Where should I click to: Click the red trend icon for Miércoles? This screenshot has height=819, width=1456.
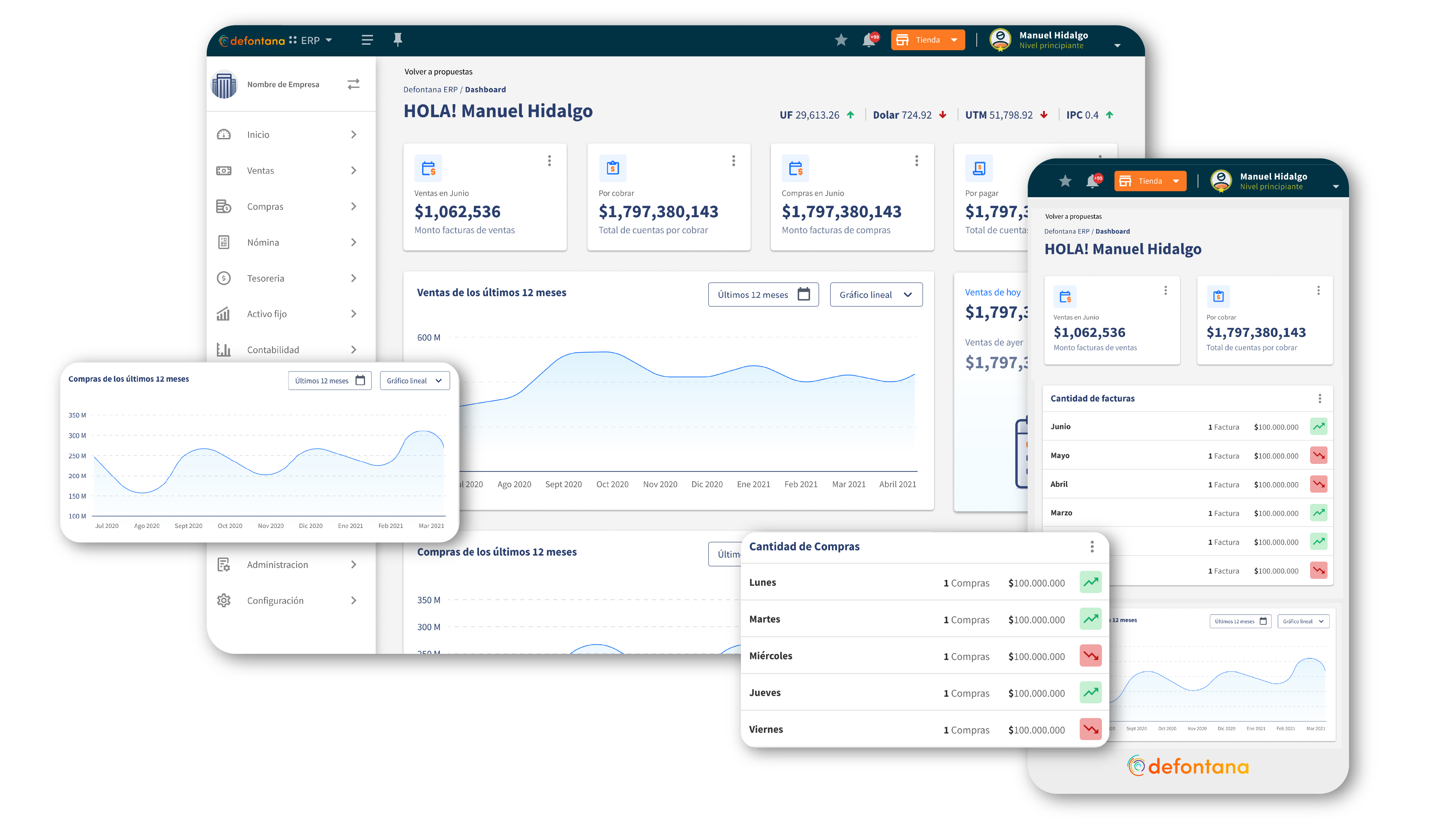[1090, 656]
